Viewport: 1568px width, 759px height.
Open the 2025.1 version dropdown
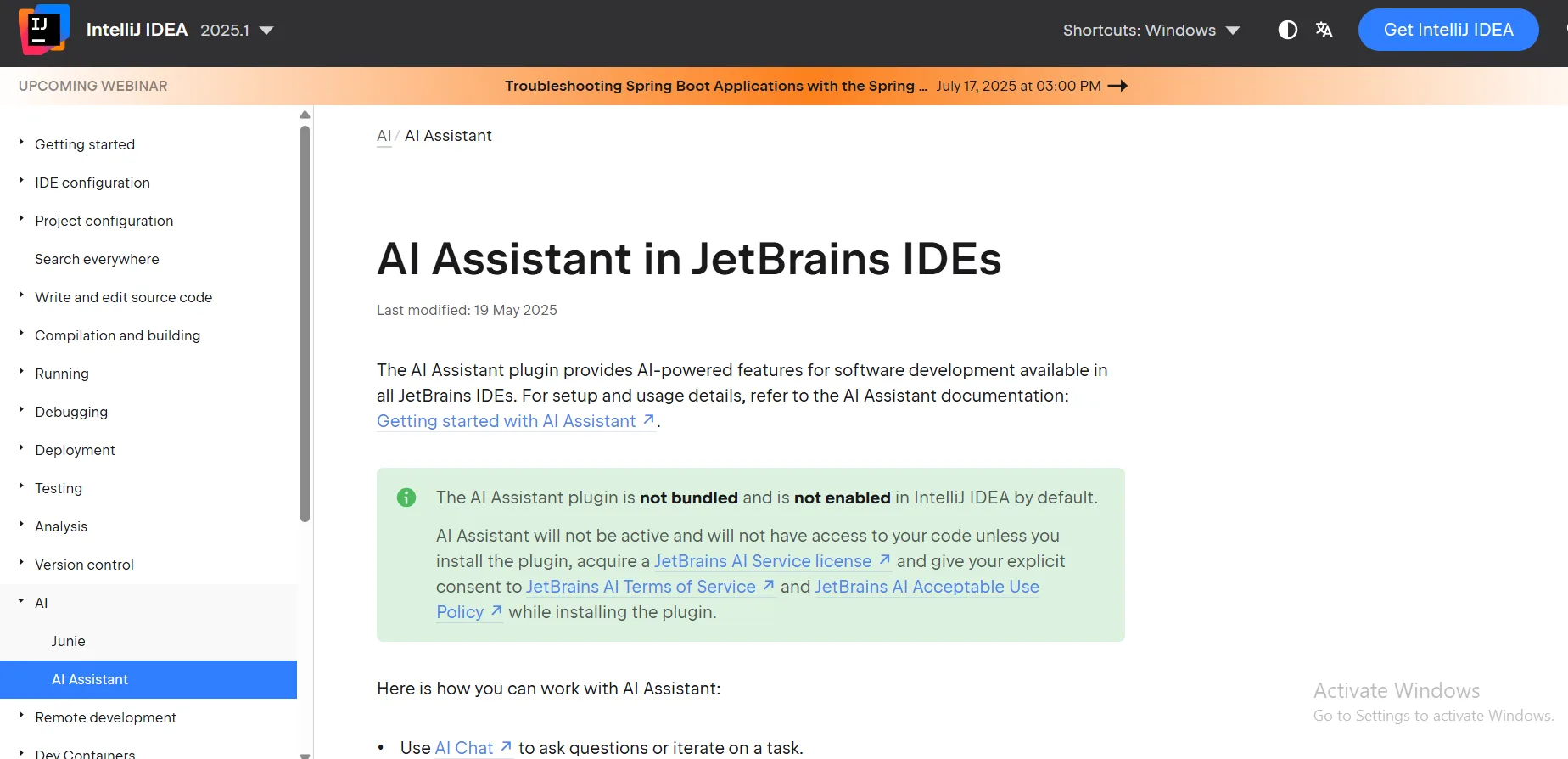[x=237, y=30]
